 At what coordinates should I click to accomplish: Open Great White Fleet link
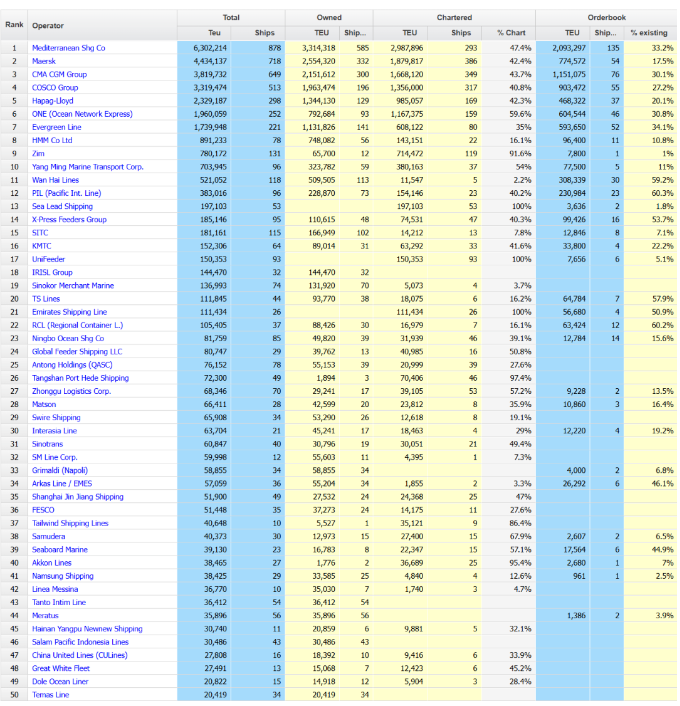coord(61,669)
